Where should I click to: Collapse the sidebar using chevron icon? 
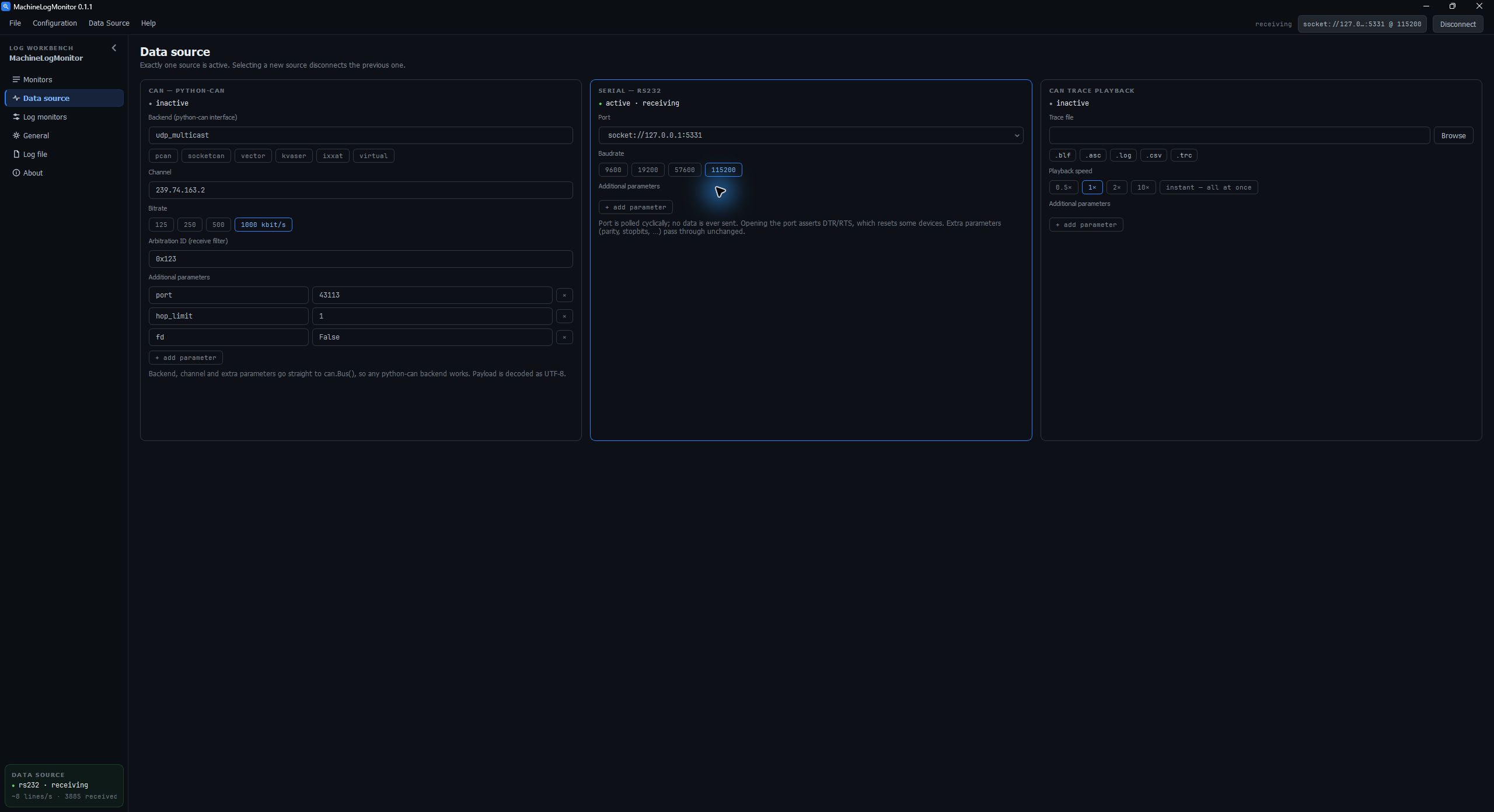(114, 48)
